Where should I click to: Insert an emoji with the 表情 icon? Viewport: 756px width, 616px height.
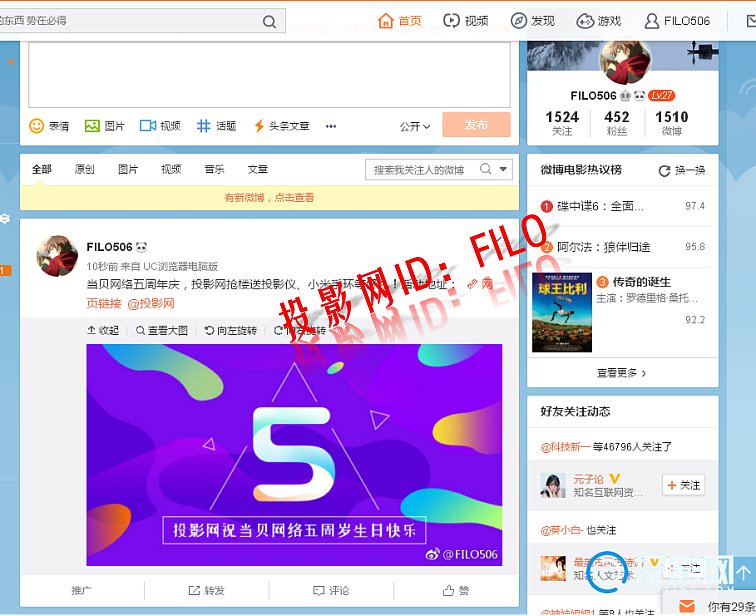click(49, 126)
